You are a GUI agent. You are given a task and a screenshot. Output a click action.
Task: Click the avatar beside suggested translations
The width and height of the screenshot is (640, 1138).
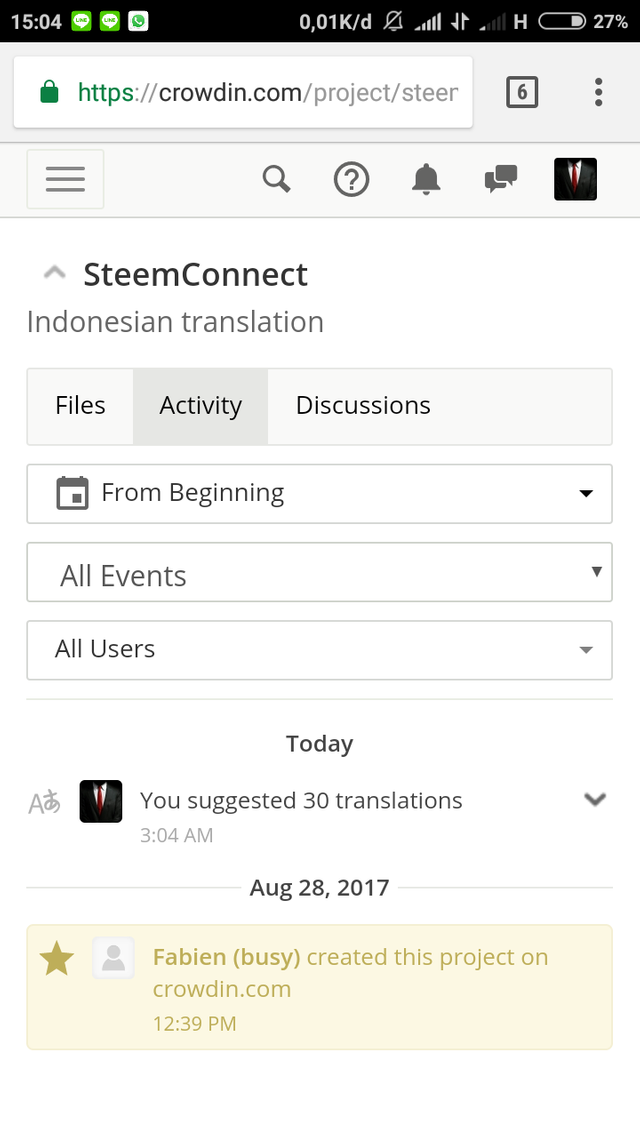[x=101, y=801]
